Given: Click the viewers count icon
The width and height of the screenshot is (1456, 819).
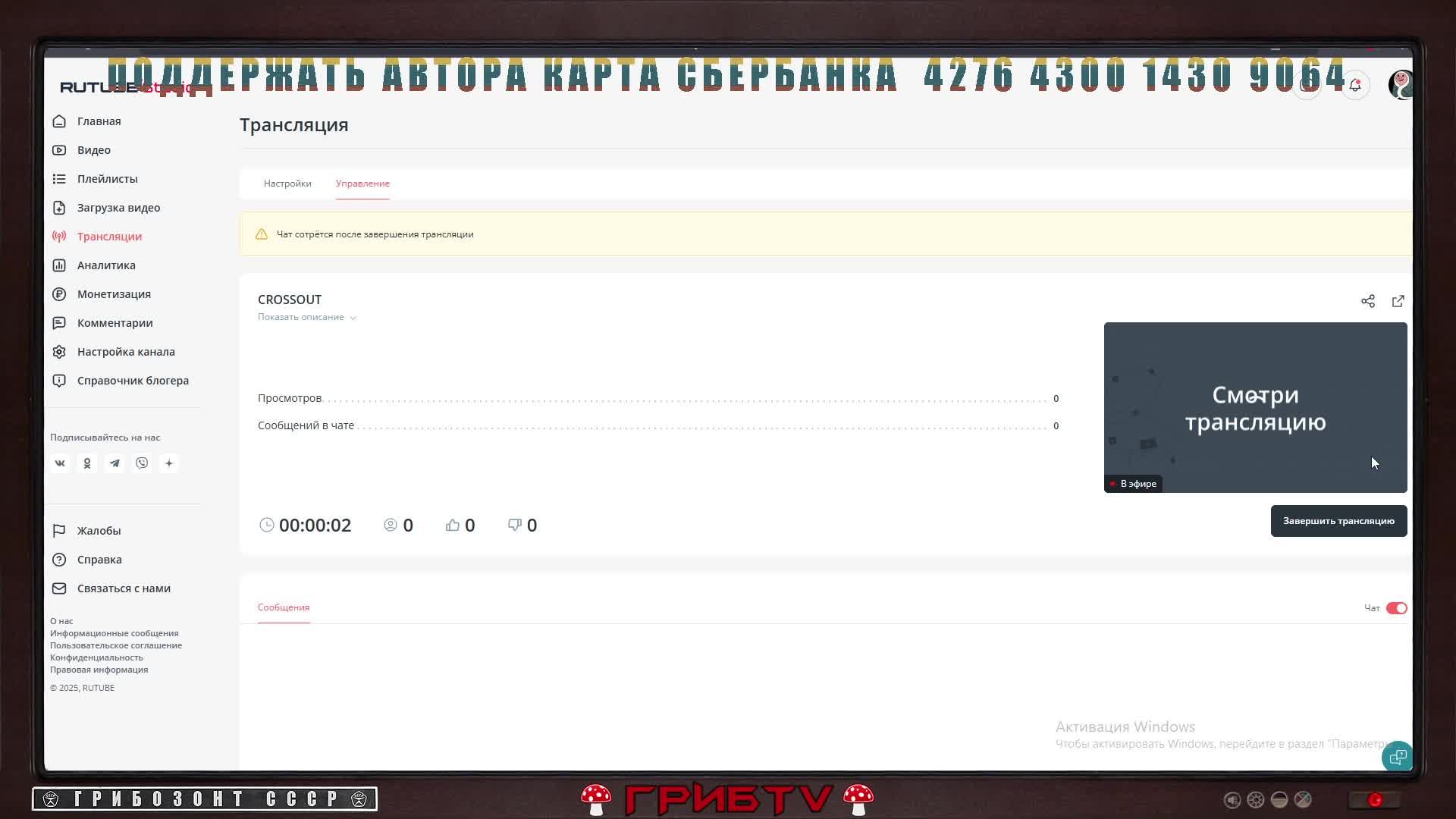Looking at the screenshot, I should coord(391,525).
